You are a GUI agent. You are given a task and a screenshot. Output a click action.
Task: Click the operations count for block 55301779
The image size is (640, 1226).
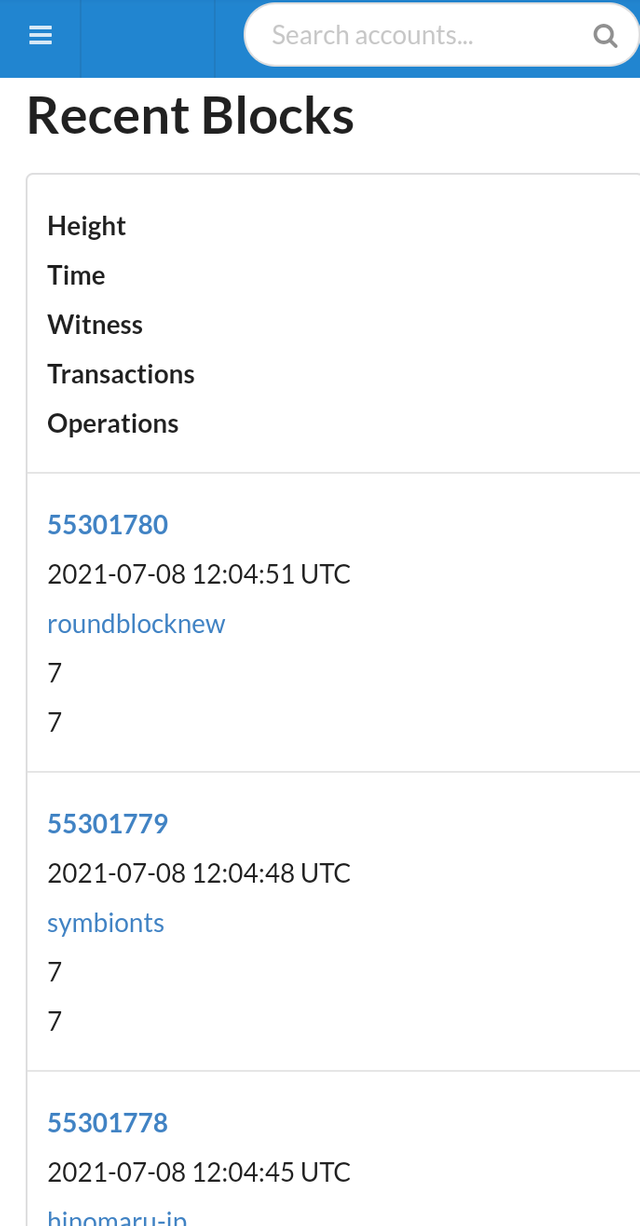54,1020
